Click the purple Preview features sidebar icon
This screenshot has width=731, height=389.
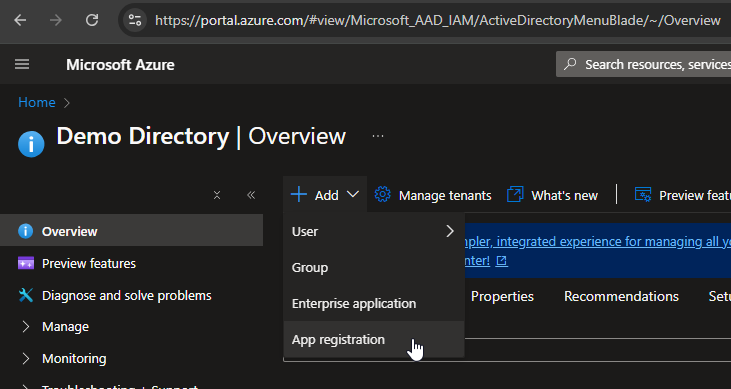pyautogui.click(x=26, y=263)
